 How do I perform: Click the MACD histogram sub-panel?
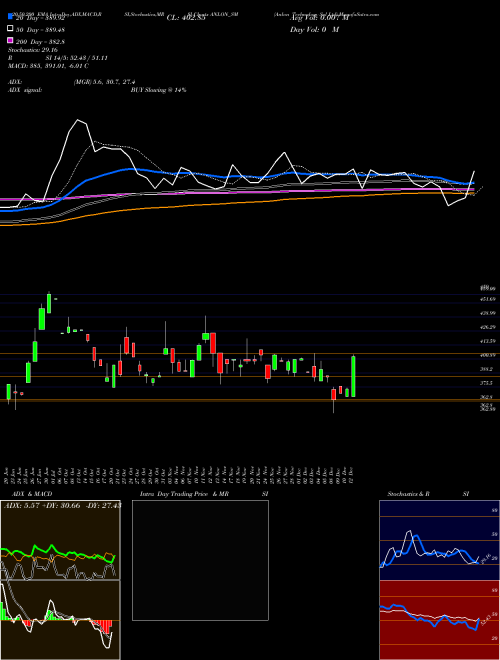click(60, 620)
